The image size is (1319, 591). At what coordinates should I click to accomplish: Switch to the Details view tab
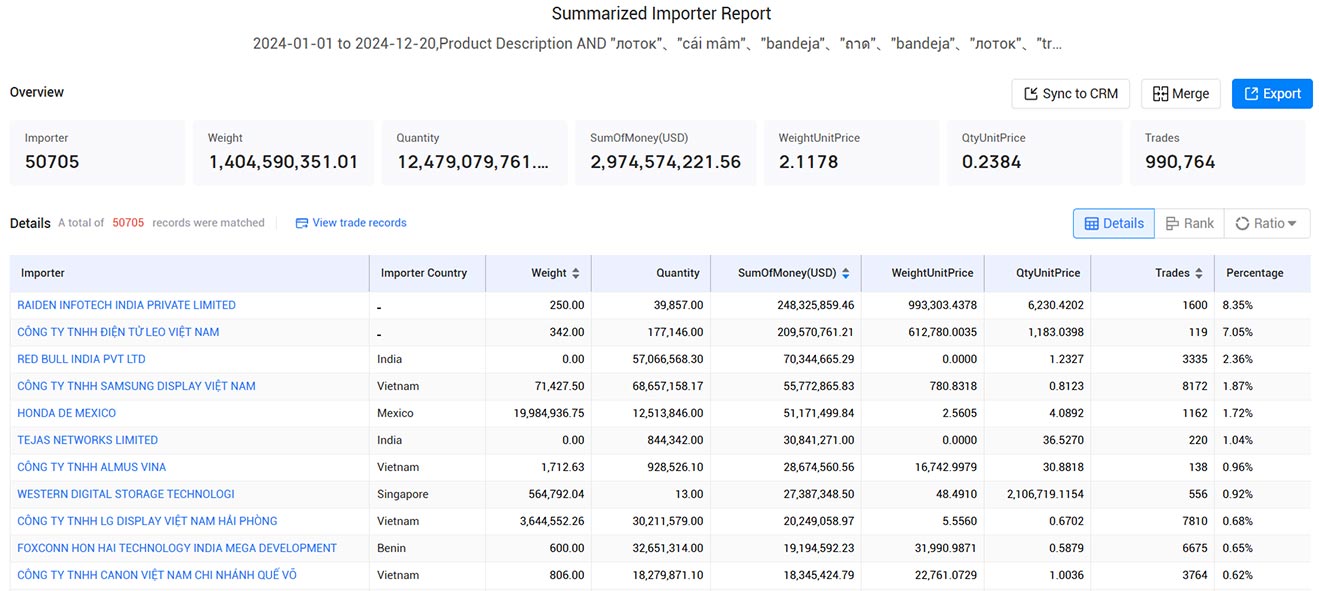tap(1114, 224)
